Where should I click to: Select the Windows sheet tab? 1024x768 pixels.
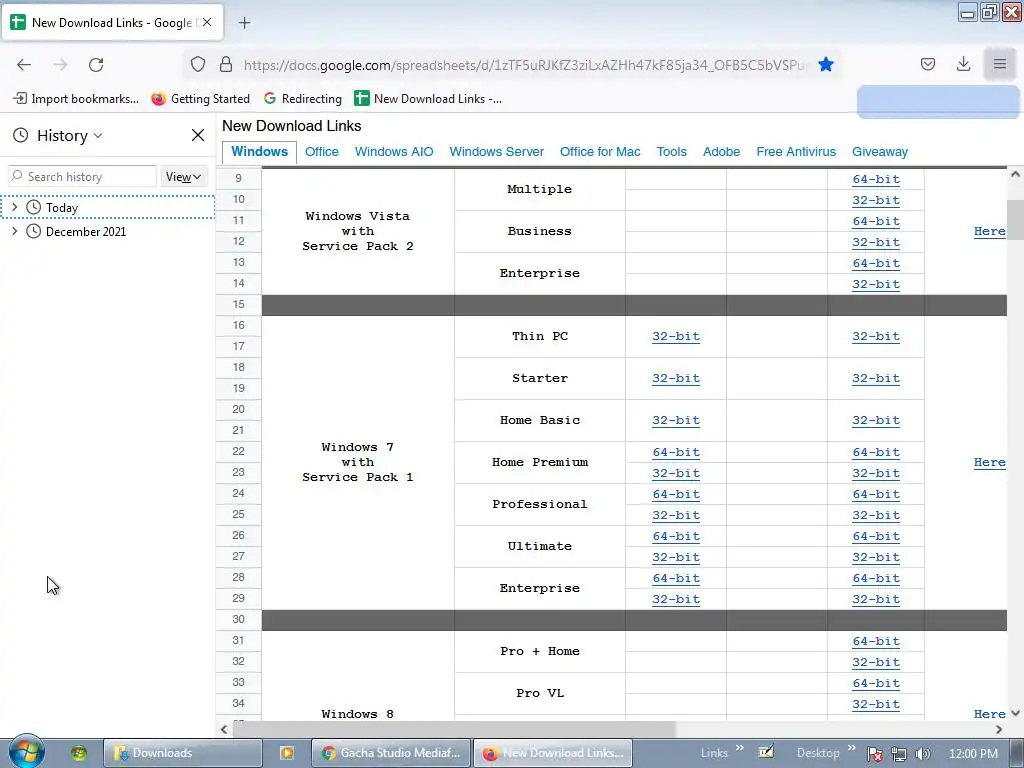click(259, 152)
